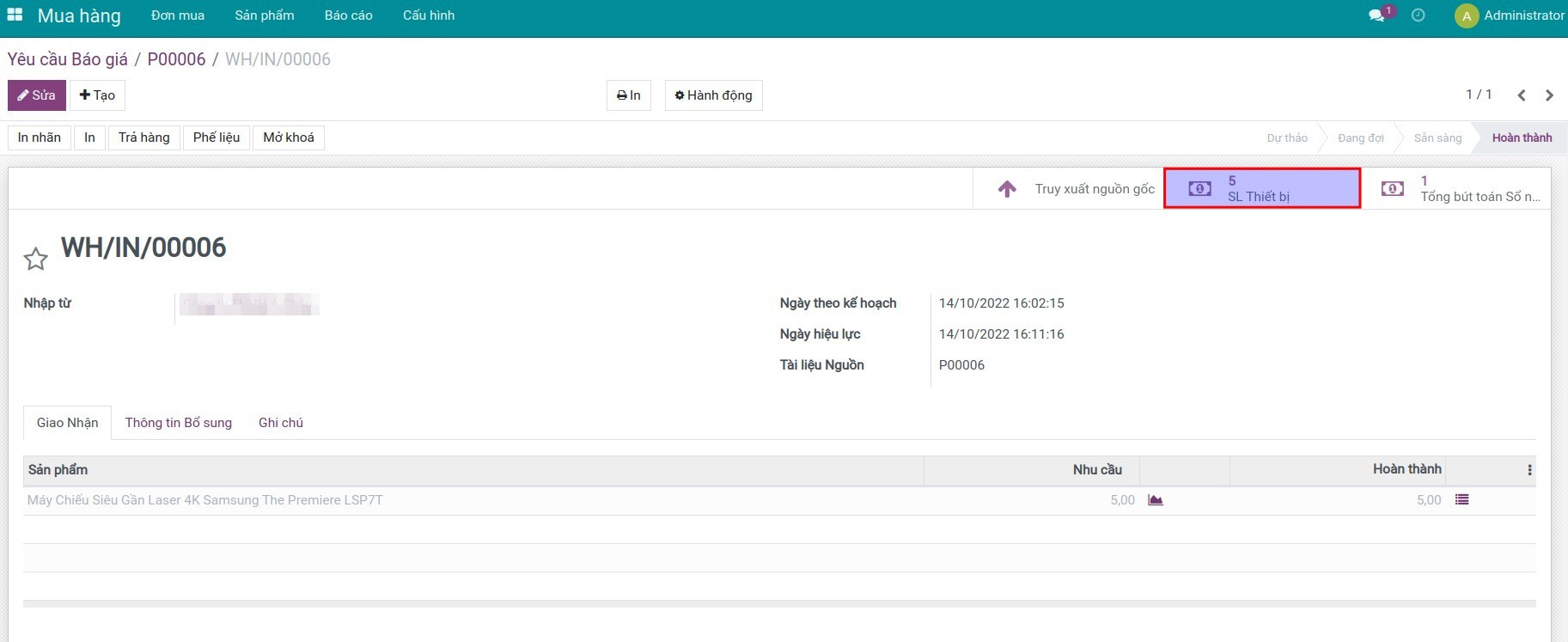This screenshot has width=1568, height=642.
Task: Switch to Thông tin Bổ sung tab
Action: 179,423
